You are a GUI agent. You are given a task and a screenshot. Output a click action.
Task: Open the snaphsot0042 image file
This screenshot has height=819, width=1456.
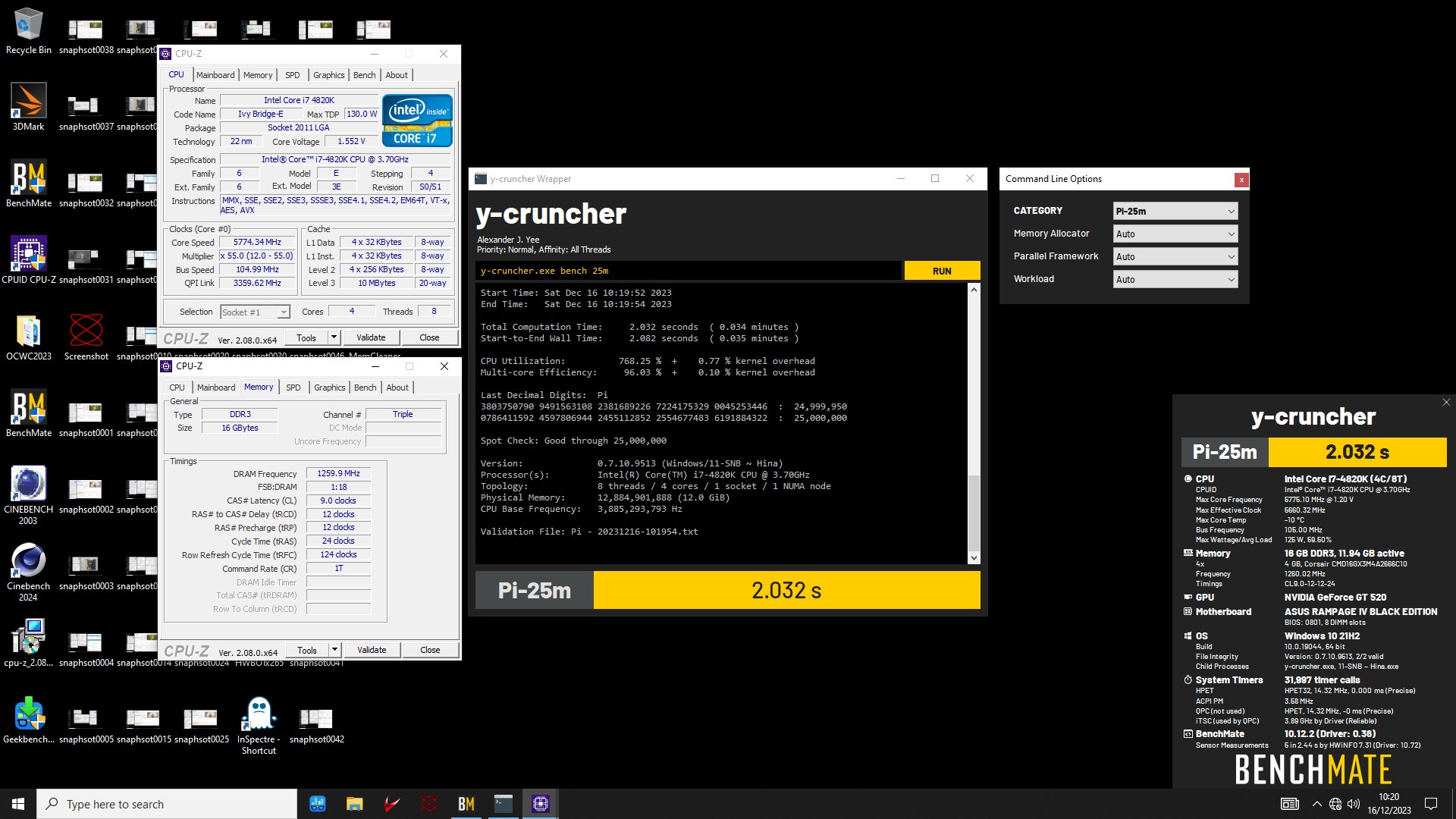[316, 725]
